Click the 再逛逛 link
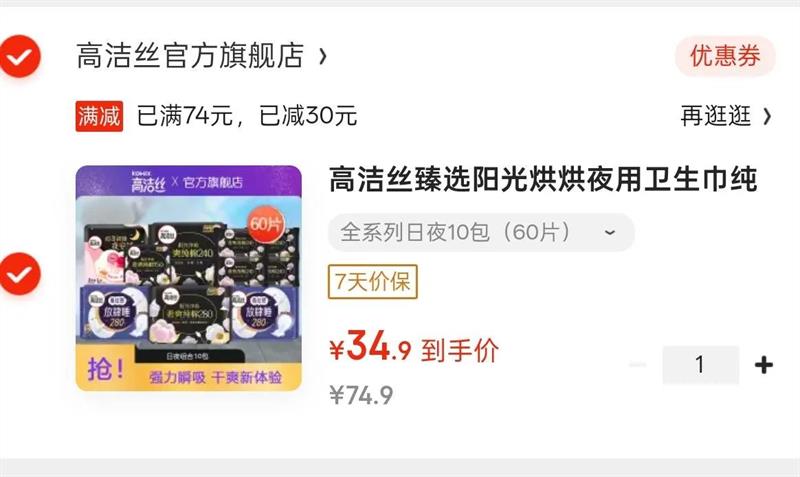The width and height of the screenshot is (800, 477). [x=716, y=116]
